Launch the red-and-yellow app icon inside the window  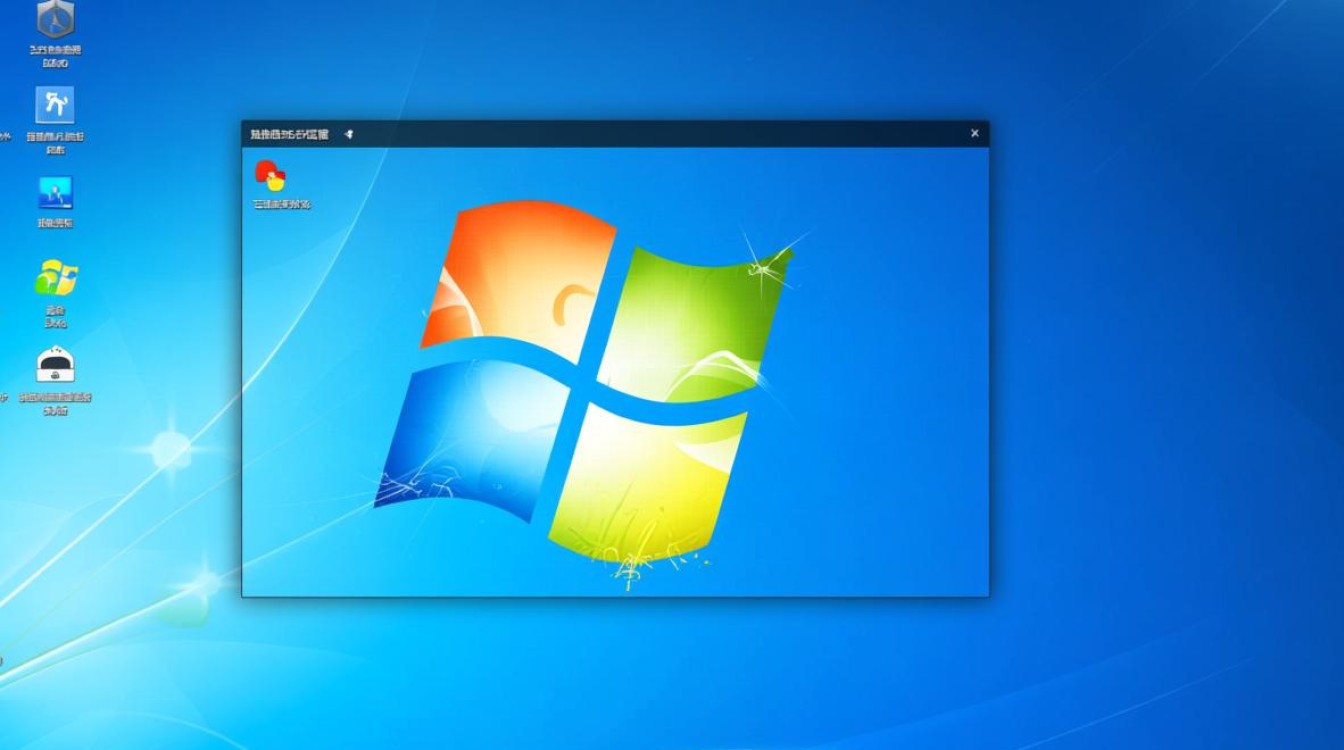coord(270,178)
